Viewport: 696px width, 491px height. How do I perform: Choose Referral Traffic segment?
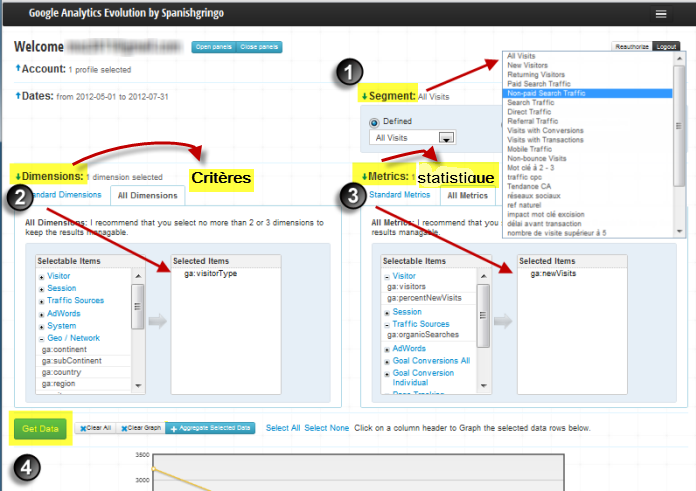pos(533,121)
